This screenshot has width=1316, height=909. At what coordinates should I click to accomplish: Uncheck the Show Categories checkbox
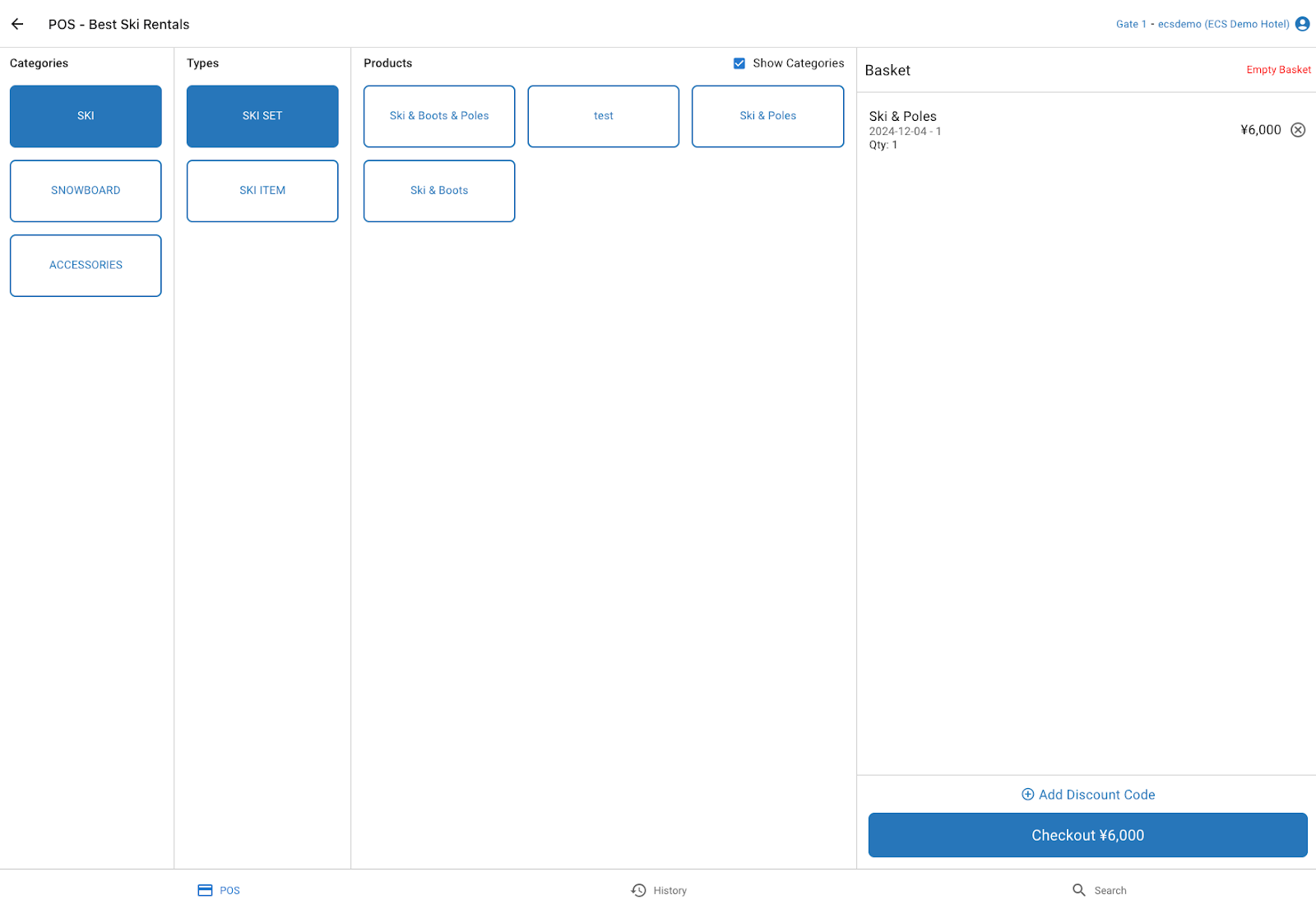(739, 63)
